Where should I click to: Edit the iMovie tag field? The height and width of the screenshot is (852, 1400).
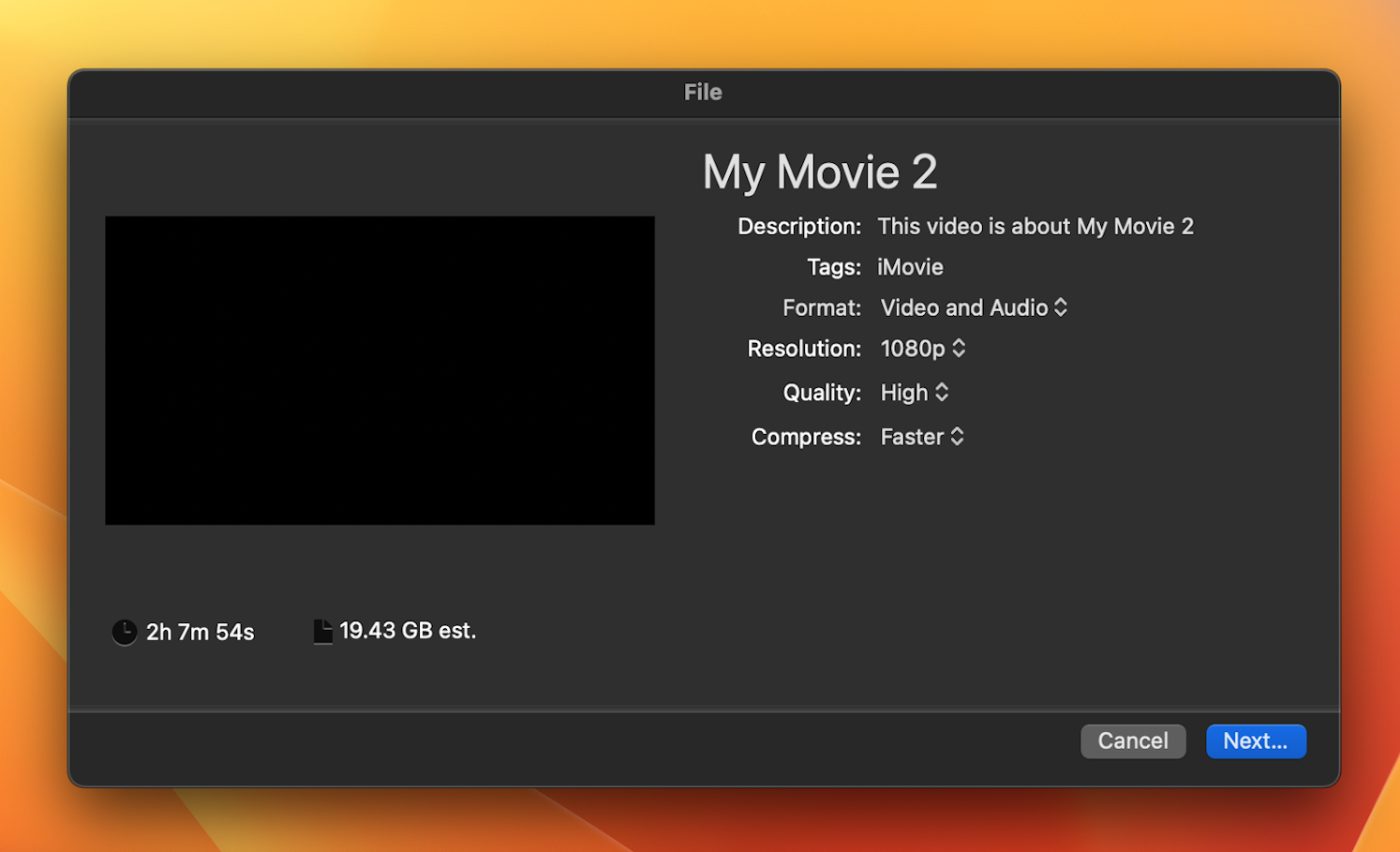point(909,267)
